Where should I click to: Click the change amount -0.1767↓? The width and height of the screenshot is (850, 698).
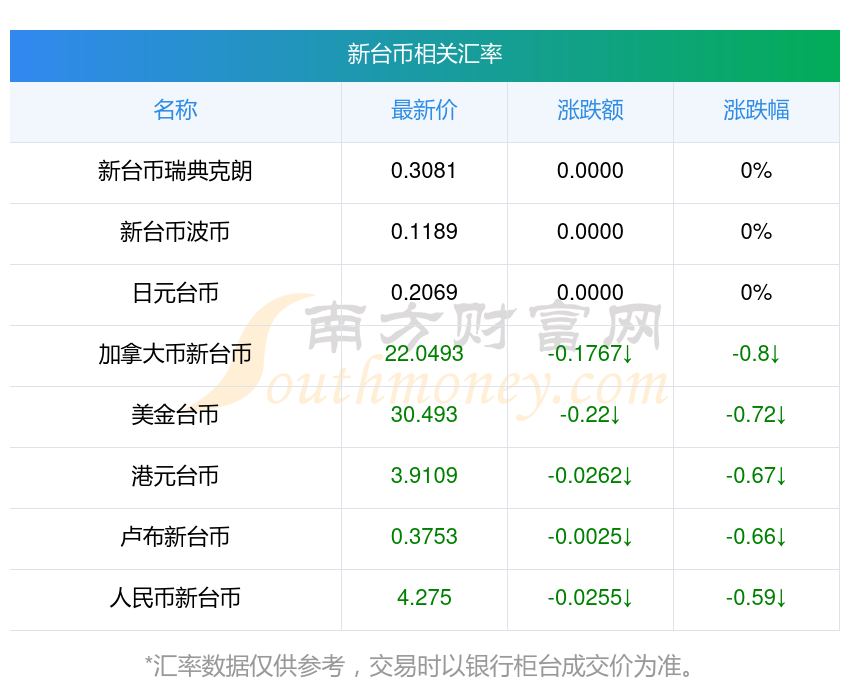pyautogui.click(x=590, y=354)
